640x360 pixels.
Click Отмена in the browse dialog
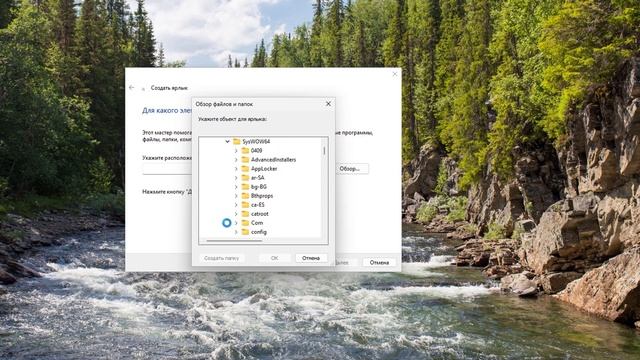[311, 258]
